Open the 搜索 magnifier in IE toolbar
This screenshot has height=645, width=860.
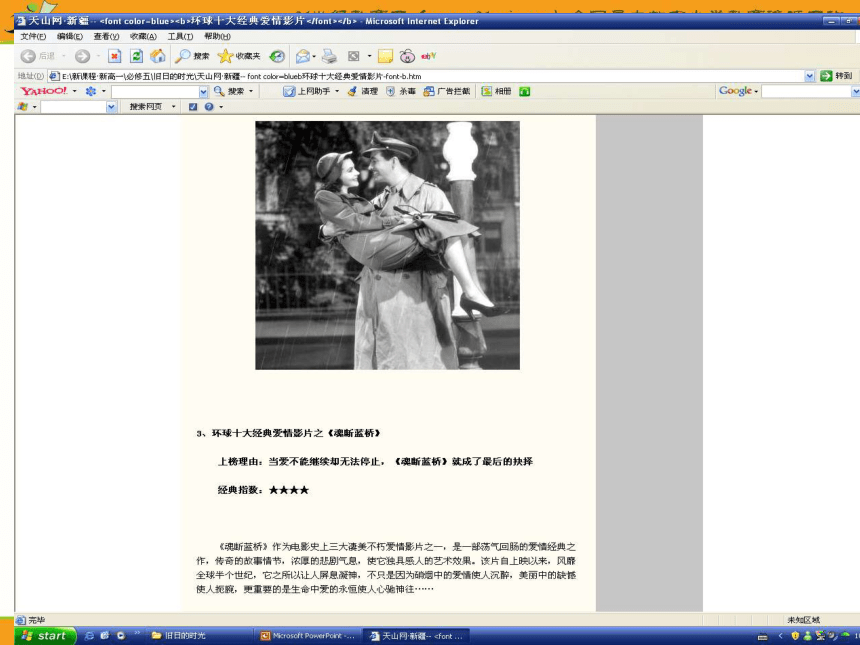click(192, 56)
